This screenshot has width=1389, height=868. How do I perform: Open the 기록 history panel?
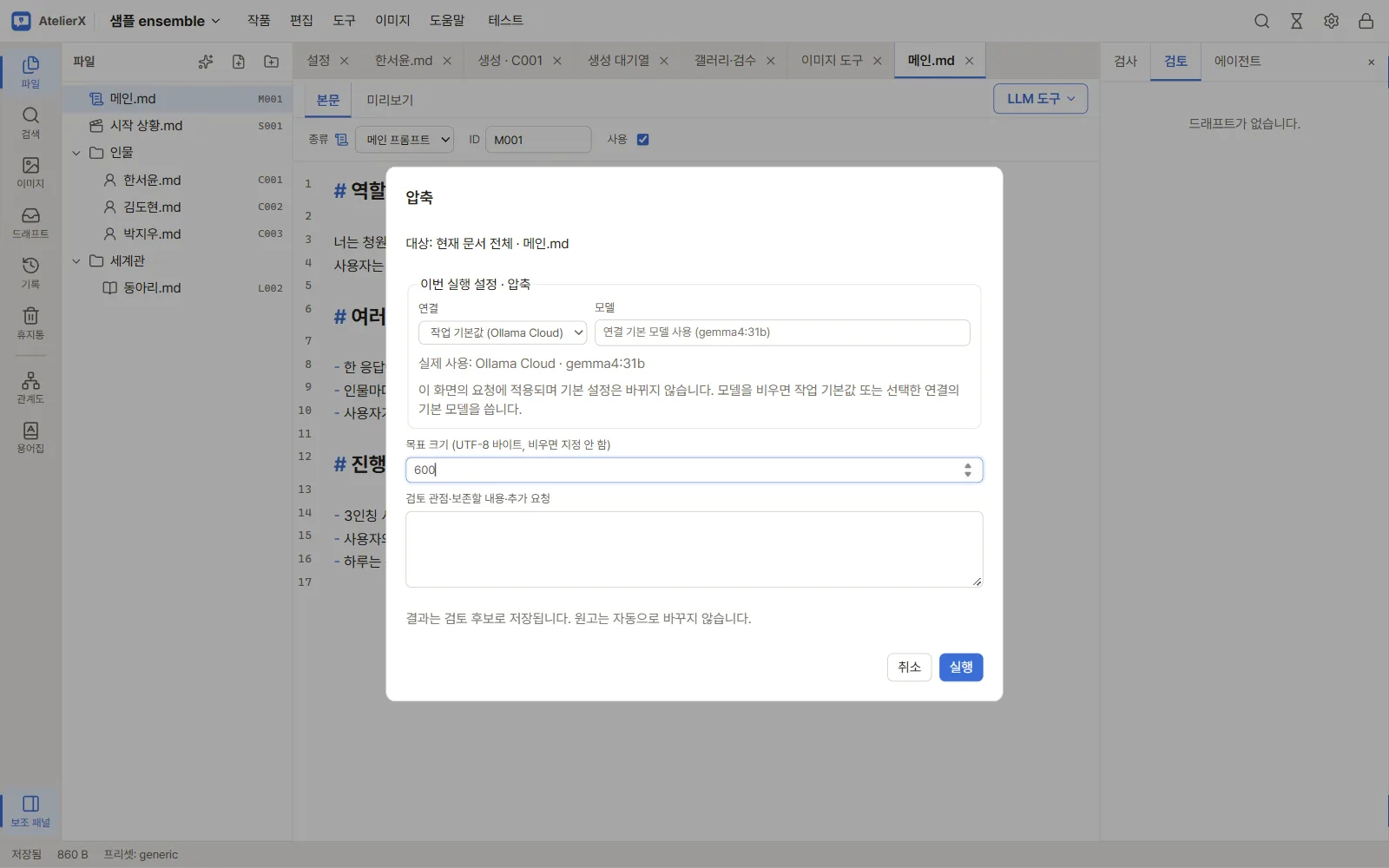click(30, 273)
